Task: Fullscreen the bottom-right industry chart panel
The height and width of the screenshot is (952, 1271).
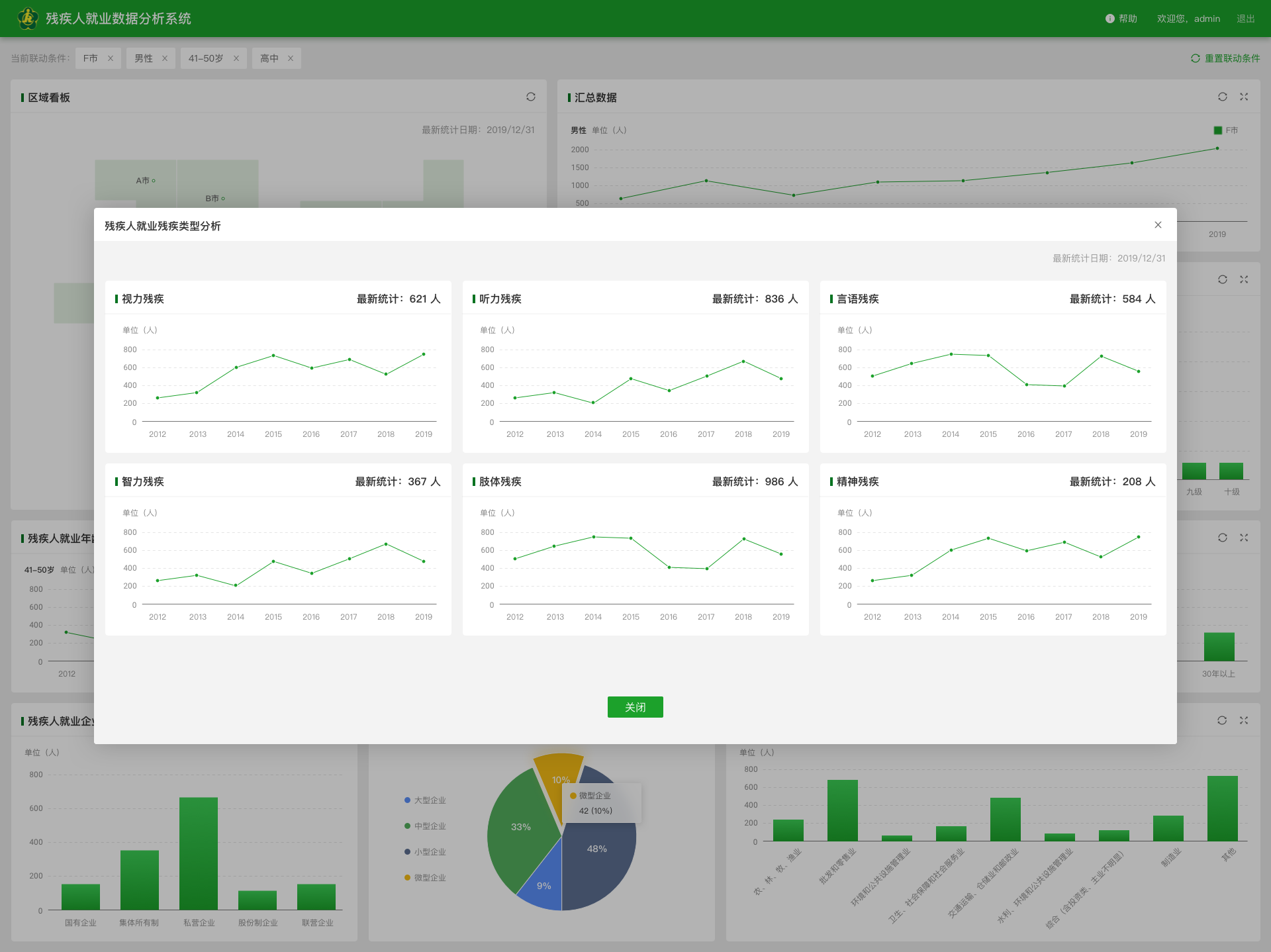Action: tap(1244, 720)
